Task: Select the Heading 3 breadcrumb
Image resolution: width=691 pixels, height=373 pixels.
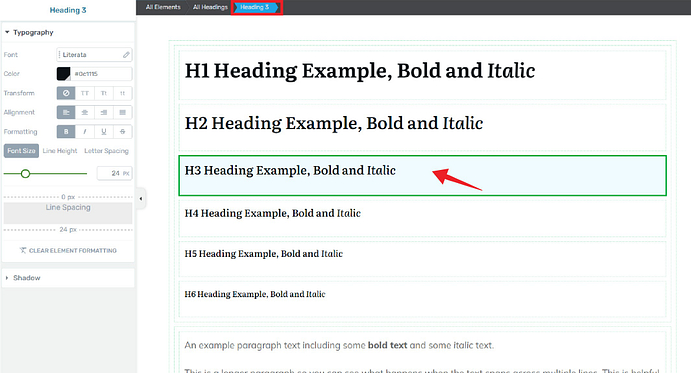Action: pos(255,7)
